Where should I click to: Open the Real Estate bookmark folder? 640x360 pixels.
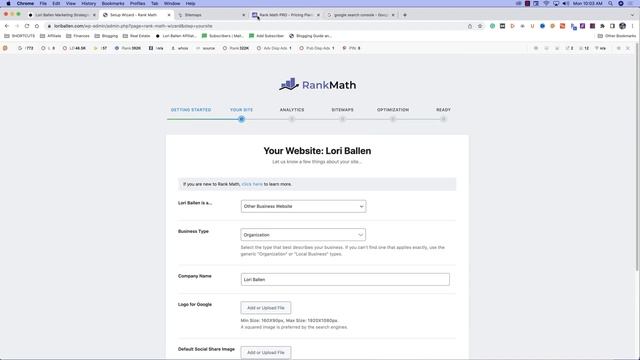(136, 36)
